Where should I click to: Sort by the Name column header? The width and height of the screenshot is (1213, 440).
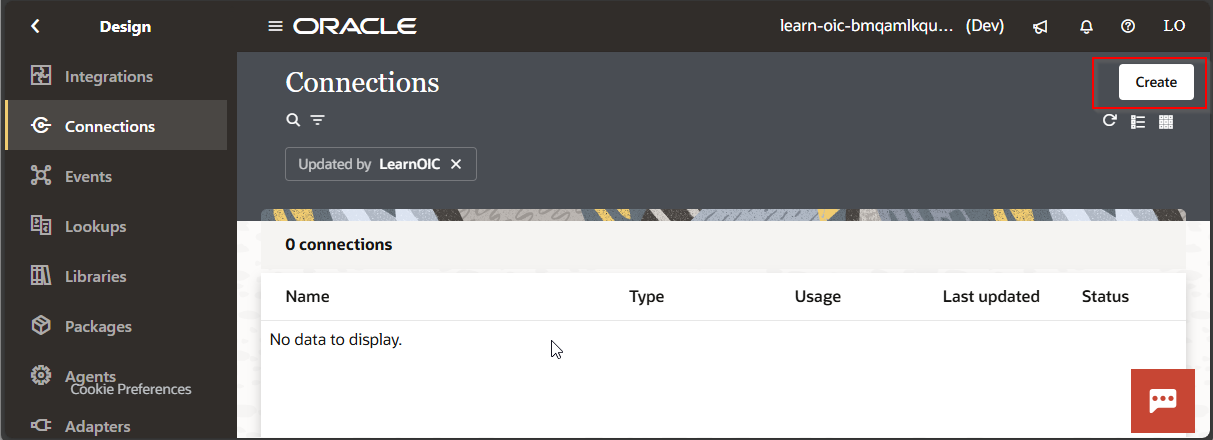pyautogui.click(x=307, y=296)
